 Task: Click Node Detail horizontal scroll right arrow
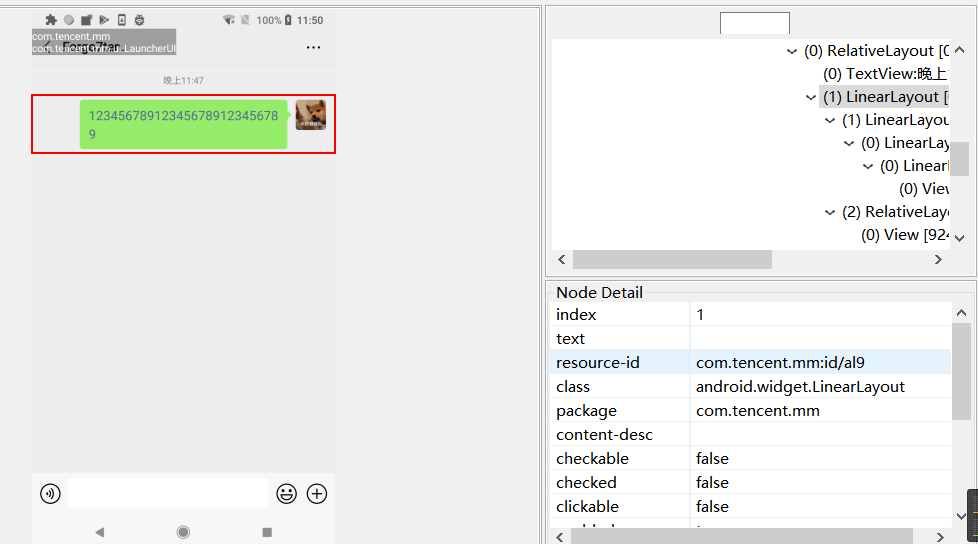(940, 537)
